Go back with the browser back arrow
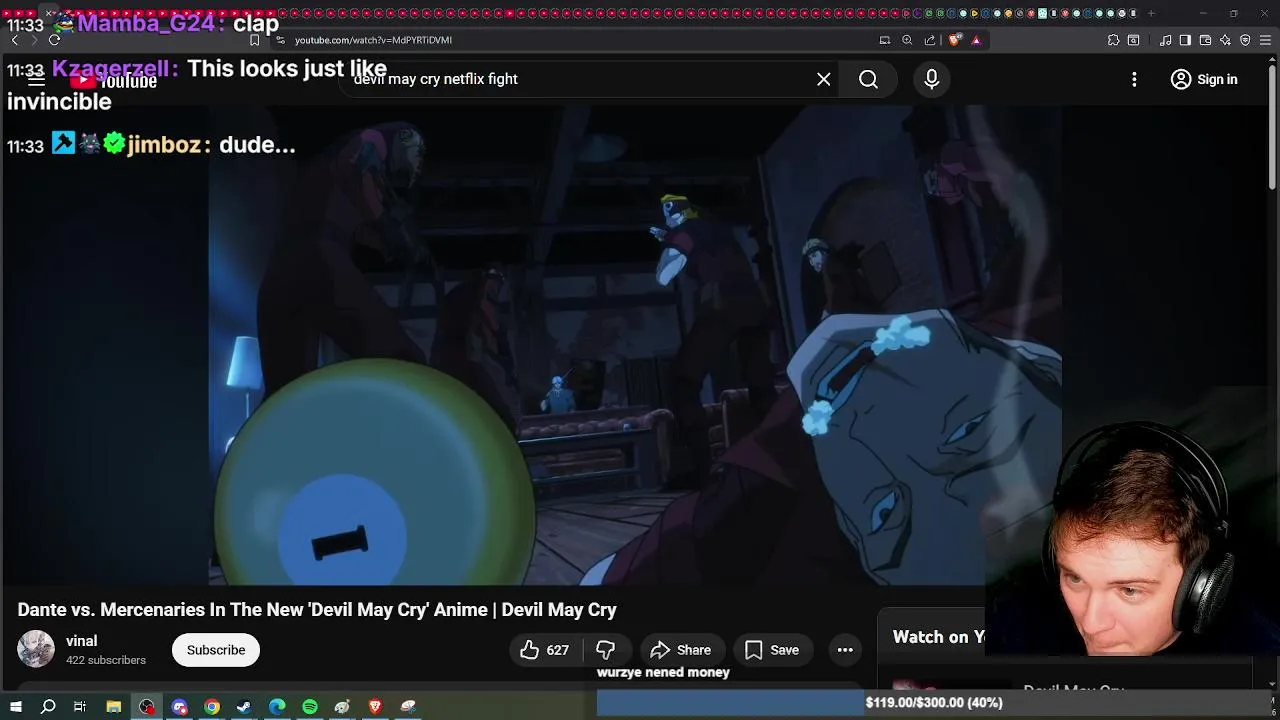Screen dimensions: 1280x720 14,40
